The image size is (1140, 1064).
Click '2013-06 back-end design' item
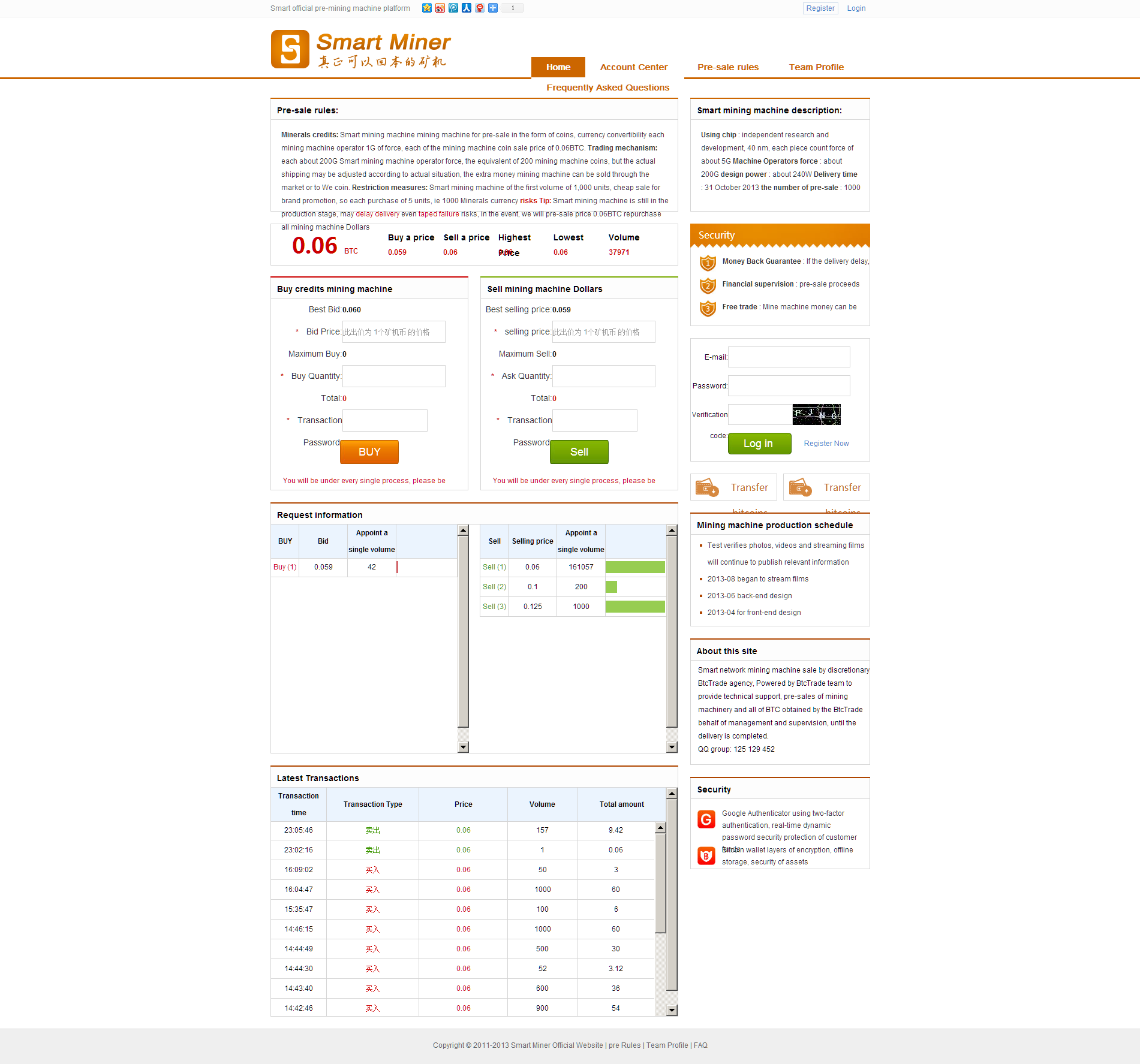click(x=750, y=596)
